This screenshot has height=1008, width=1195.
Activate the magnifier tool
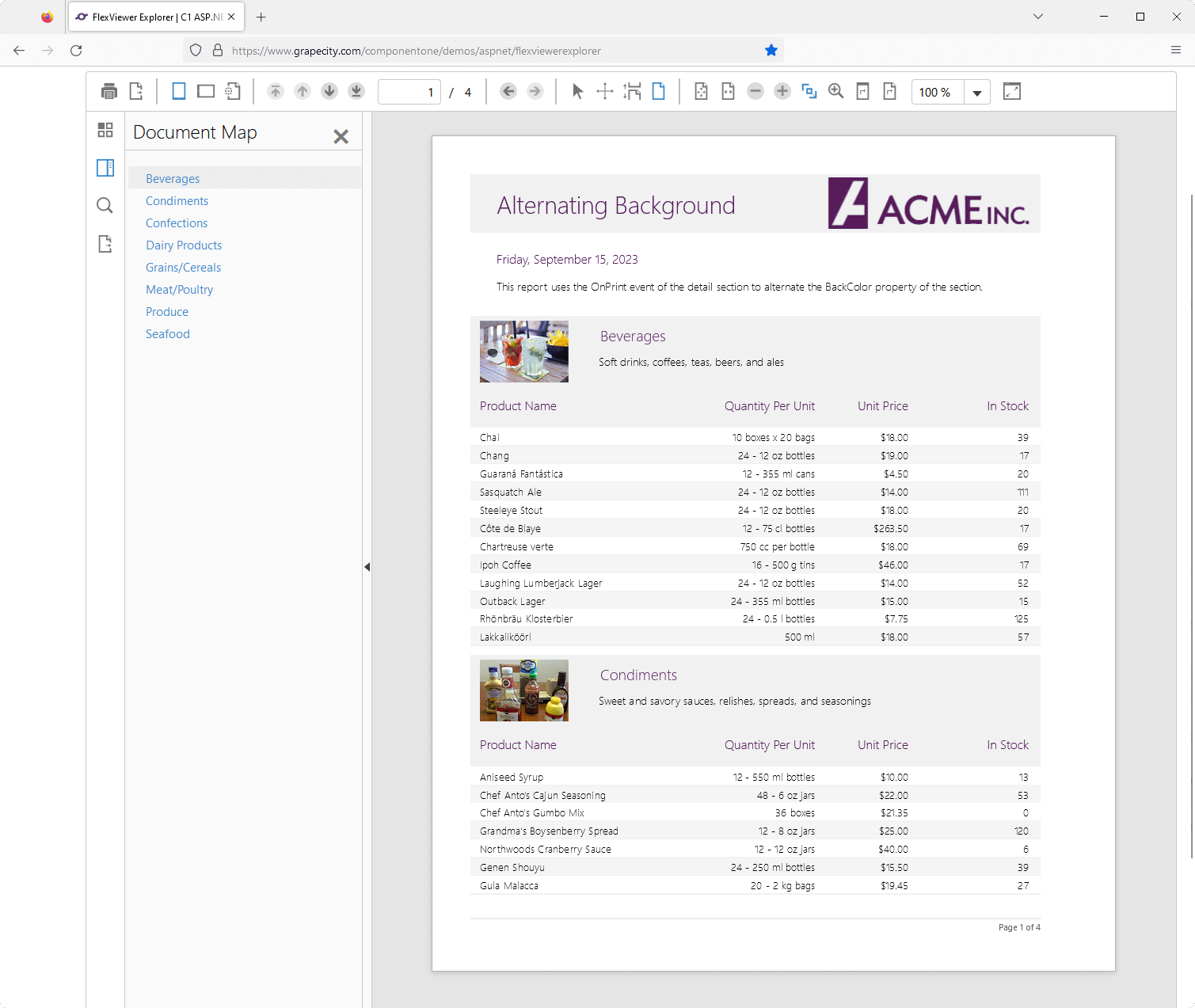coord(835,92)
